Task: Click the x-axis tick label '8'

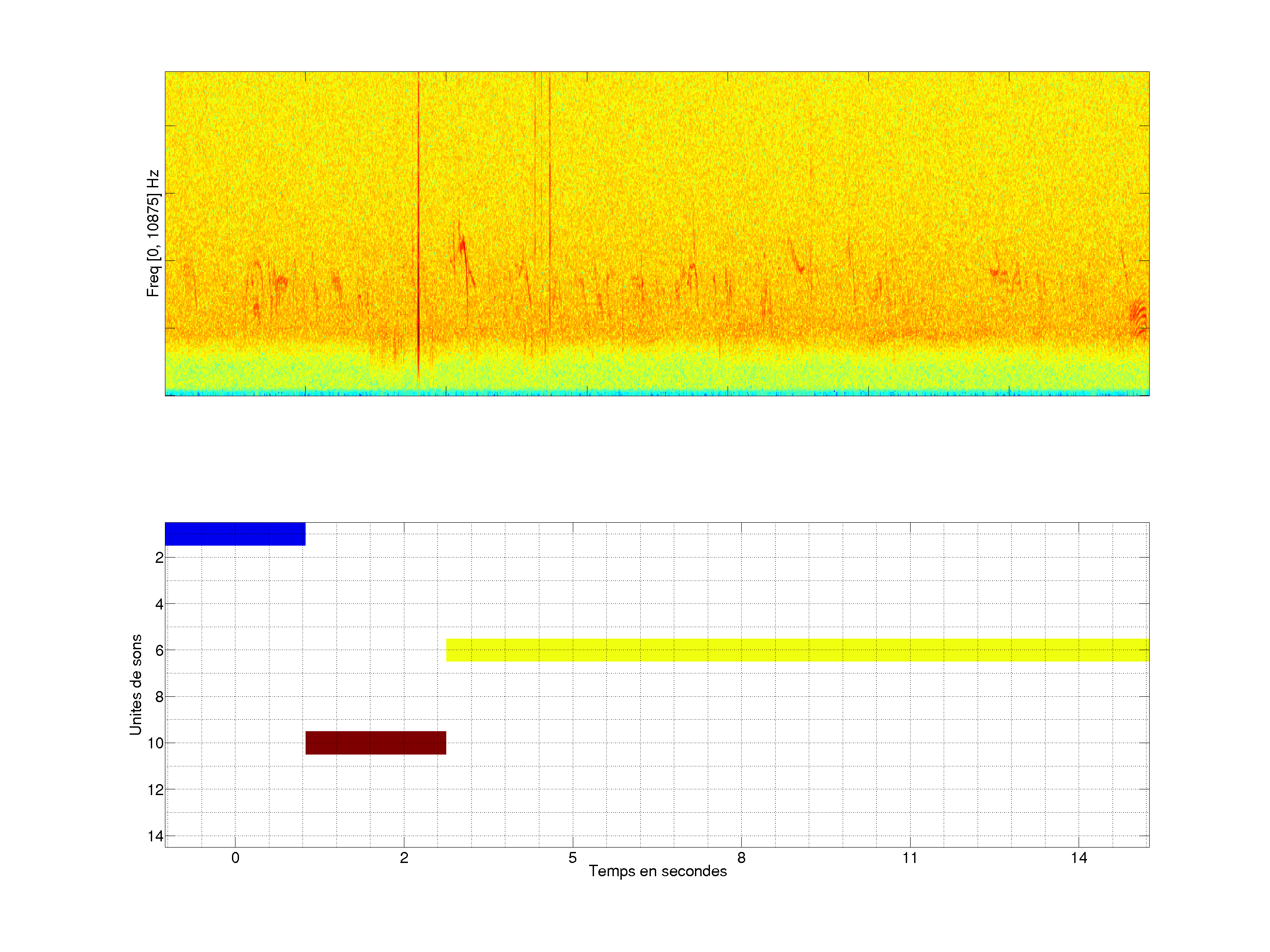Action: point(741,858)
